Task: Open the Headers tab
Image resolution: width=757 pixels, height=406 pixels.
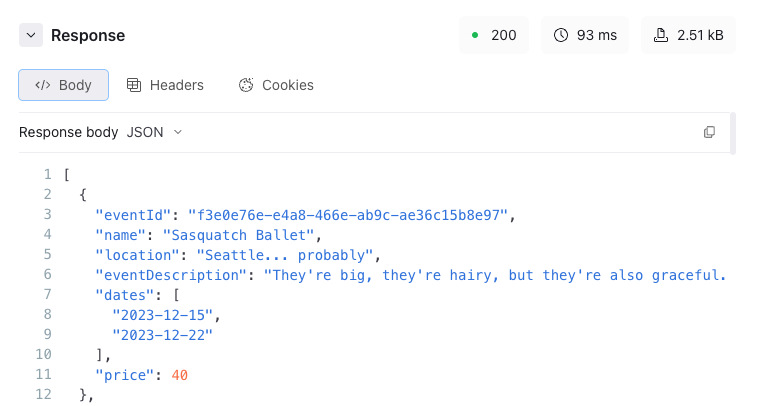Action: [165, 85]
